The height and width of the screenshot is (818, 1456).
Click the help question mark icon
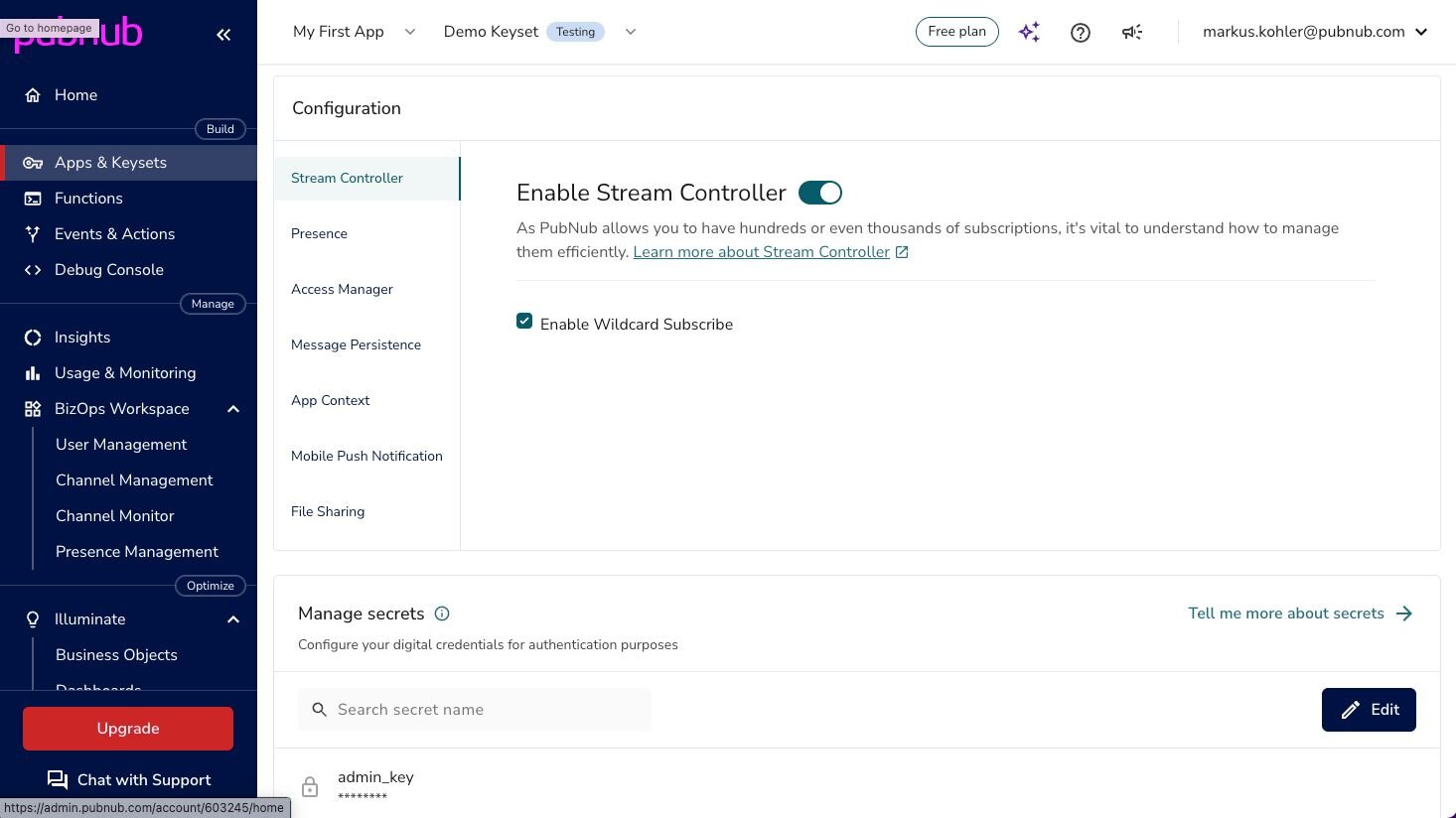pos(1081,32)
